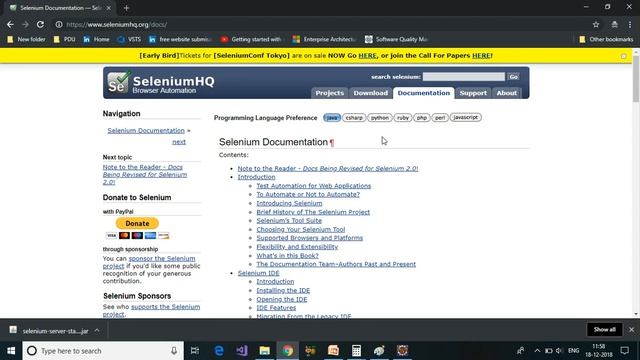Screen dimensions: 640x360
Task: Launch Microsoft Edge from taskbar
Action: 219,351
